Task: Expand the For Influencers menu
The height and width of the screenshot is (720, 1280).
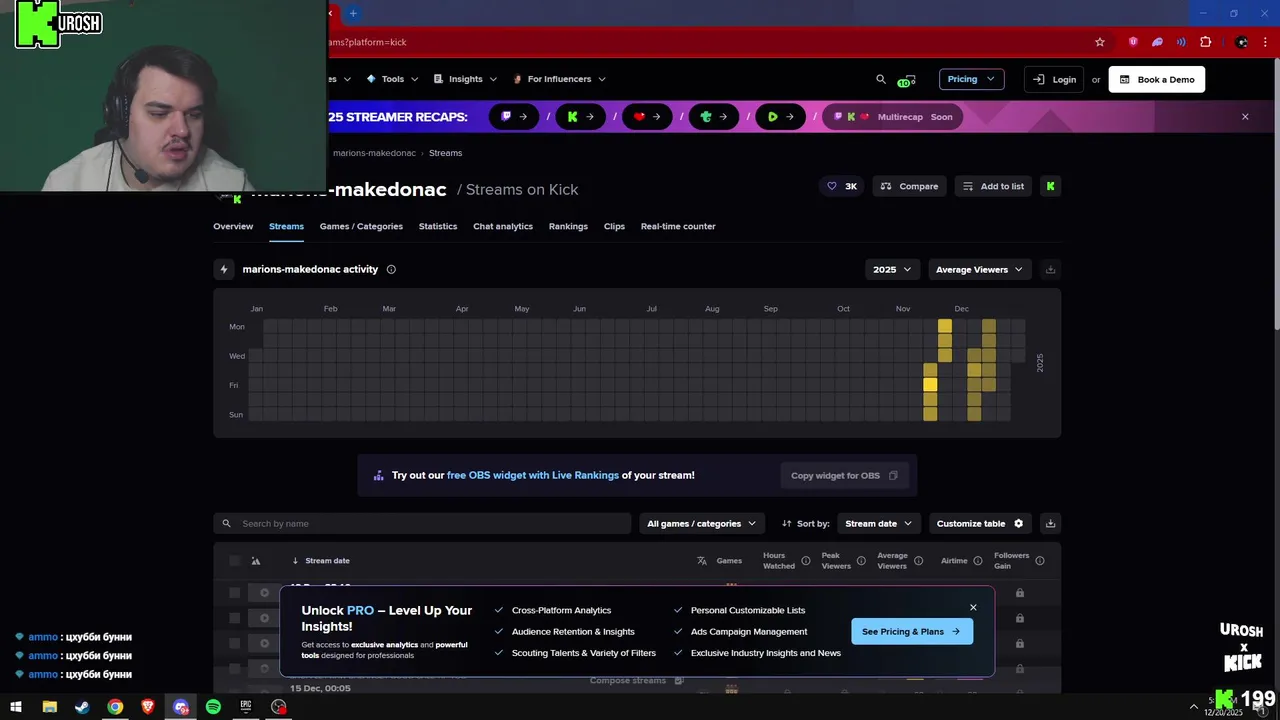Action: tap(559, 79)
